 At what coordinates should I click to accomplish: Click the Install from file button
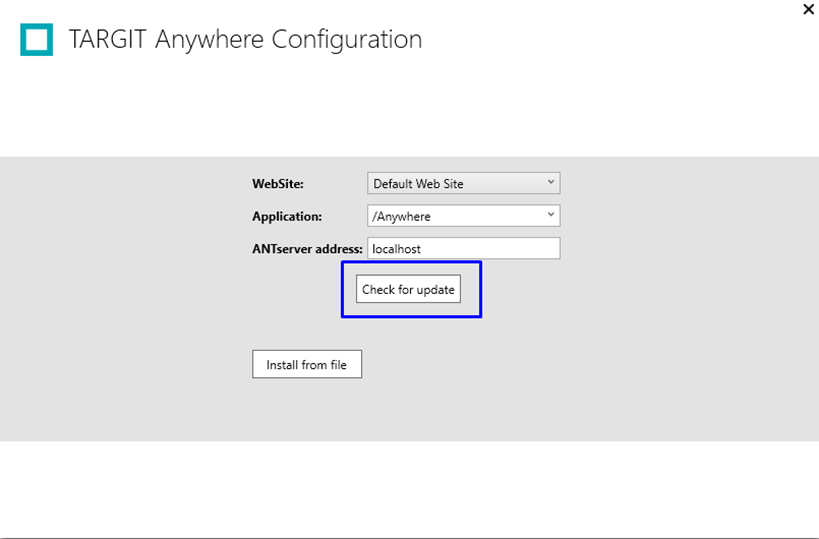[307, 364]
